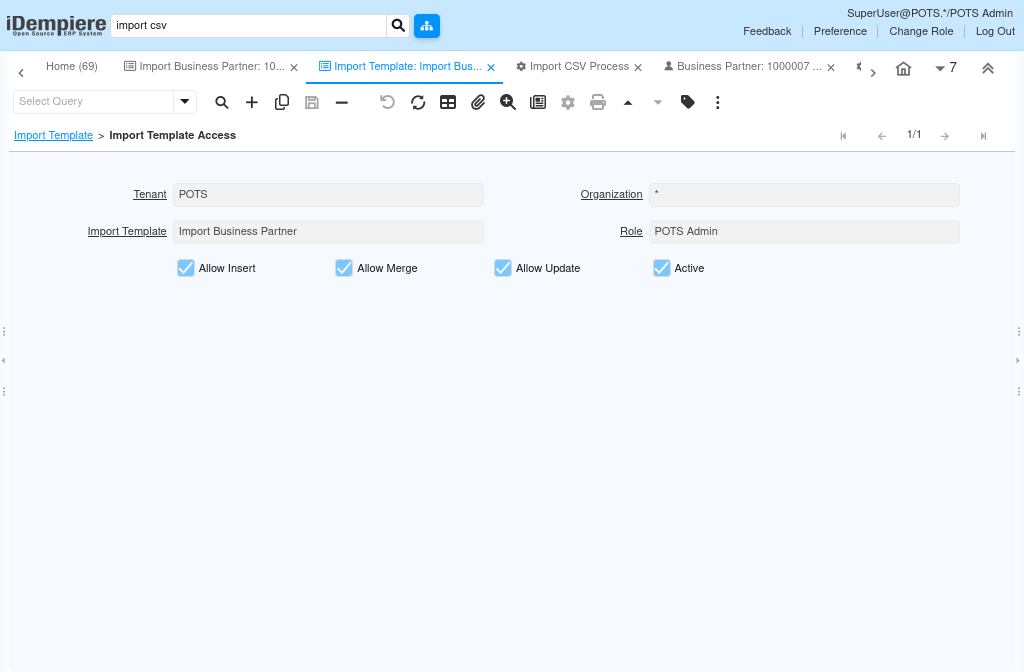Click the Role field POTS Admin
Viewport: 1024px width, 672px height.
[804, 232]
